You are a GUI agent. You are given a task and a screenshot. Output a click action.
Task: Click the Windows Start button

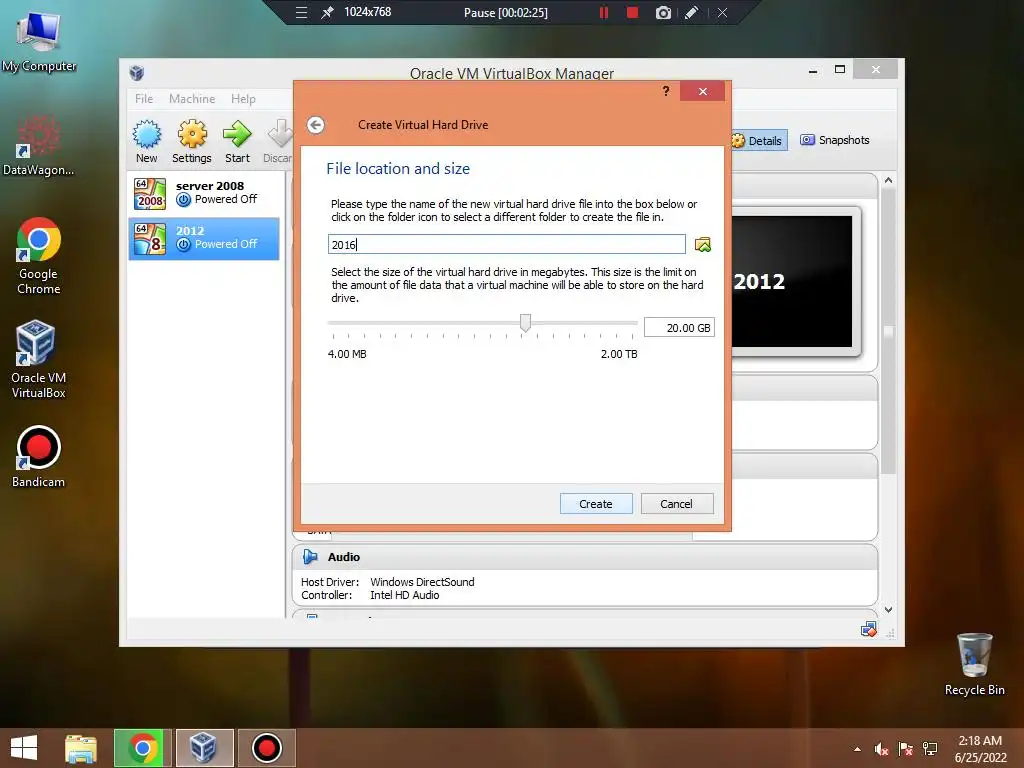coord(24,748)
